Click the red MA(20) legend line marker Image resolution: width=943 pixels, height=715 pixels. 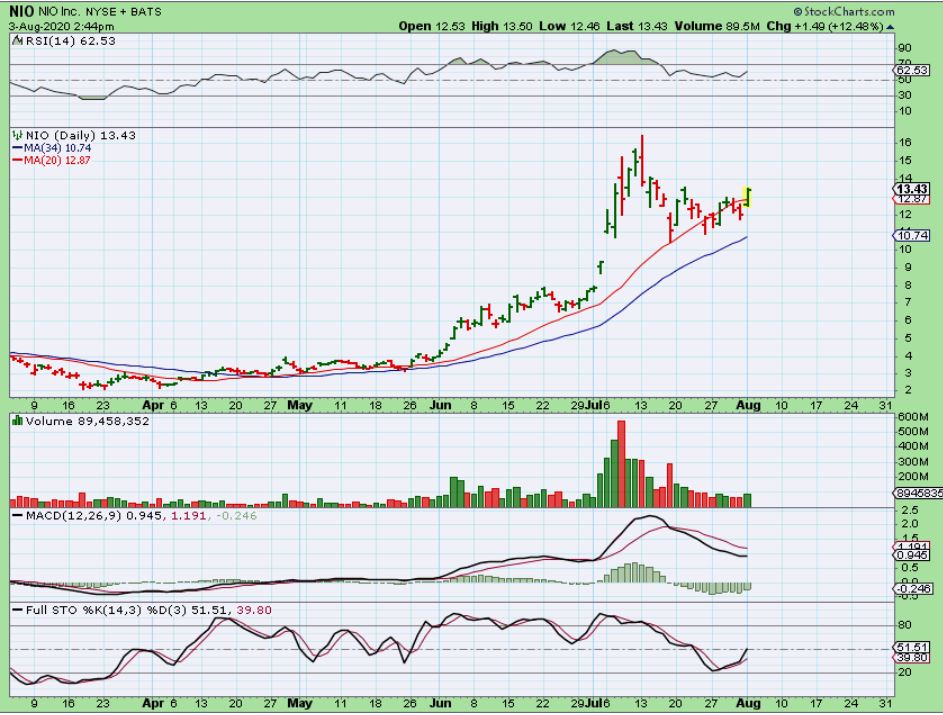[17, 160]
